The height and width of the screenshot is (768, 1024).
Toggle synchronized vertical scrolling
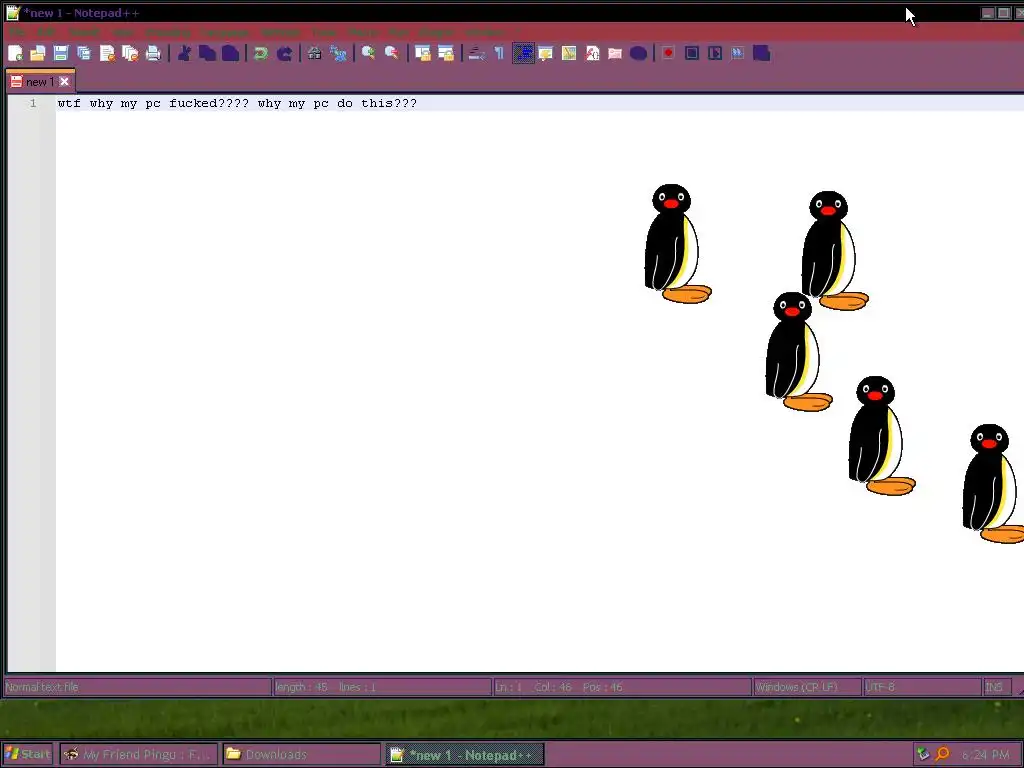click(423, 54)
